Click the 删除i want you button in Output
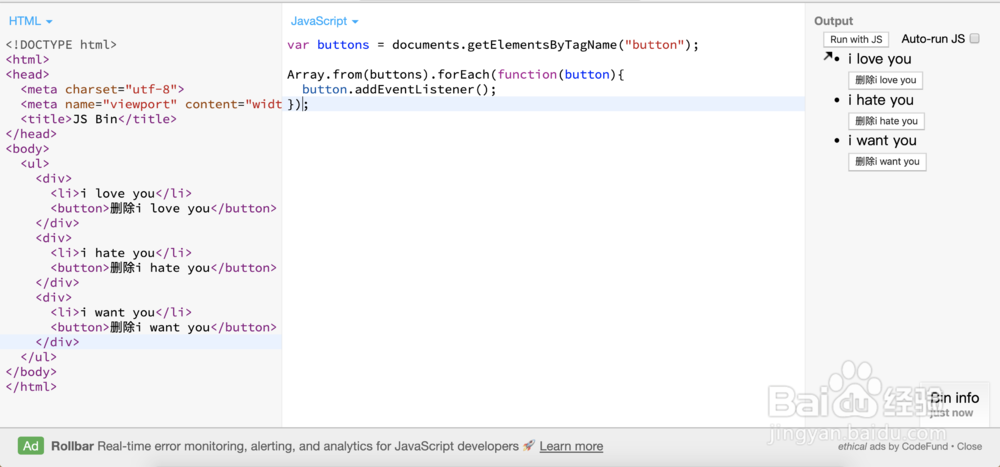This screenshot has width=1000, height=467. pyautogui.click(x=887, y=162)
